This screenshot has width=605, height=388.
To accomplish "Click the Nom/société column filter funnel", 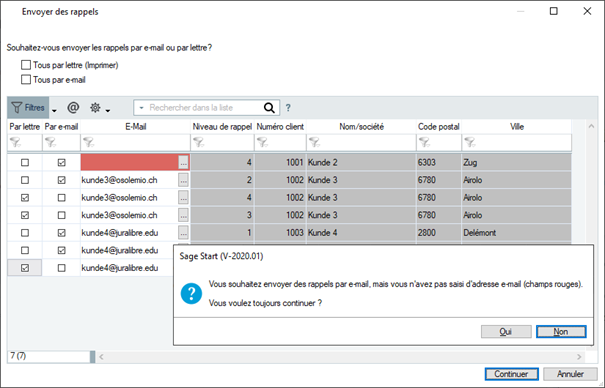I will [x=314, y=142].
